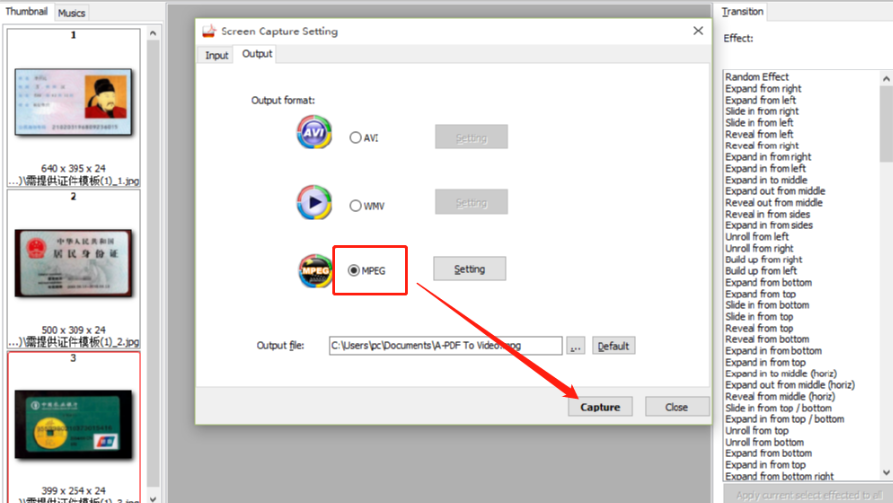Viewport: 893px width, 503px height.
Task: Select the MPEG radio button
Action: 354,271
